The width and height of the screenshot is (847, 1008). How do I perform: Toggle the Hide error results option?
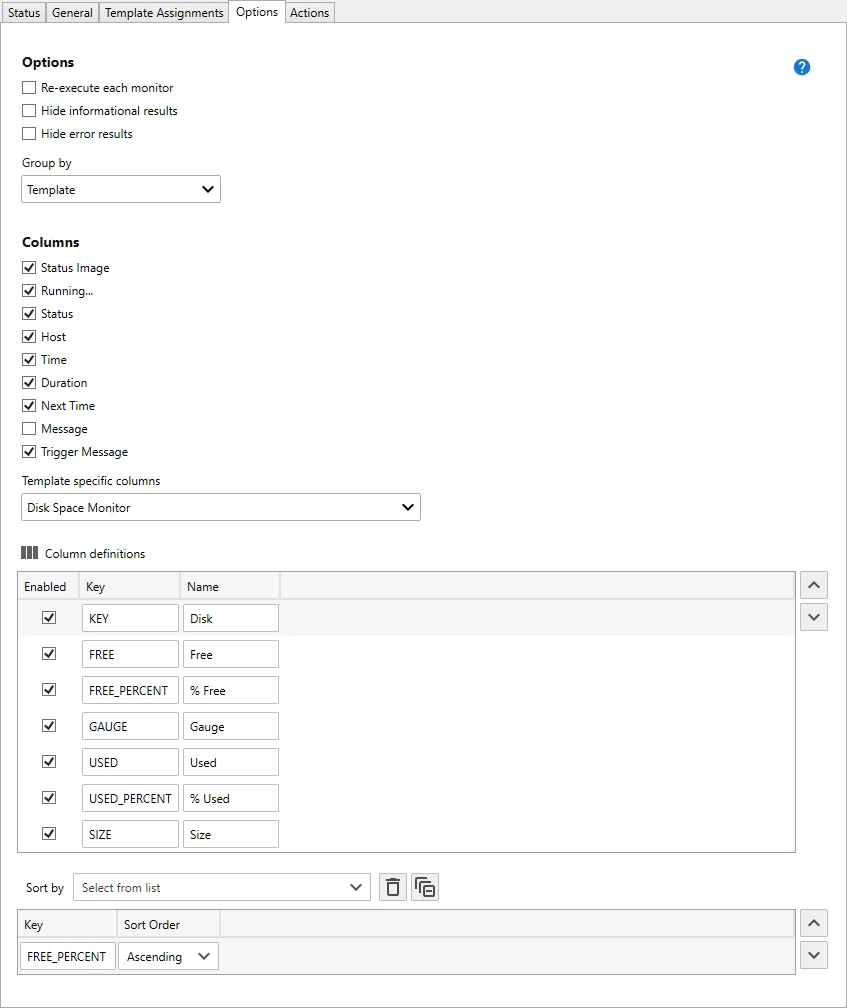coord(29,134)
